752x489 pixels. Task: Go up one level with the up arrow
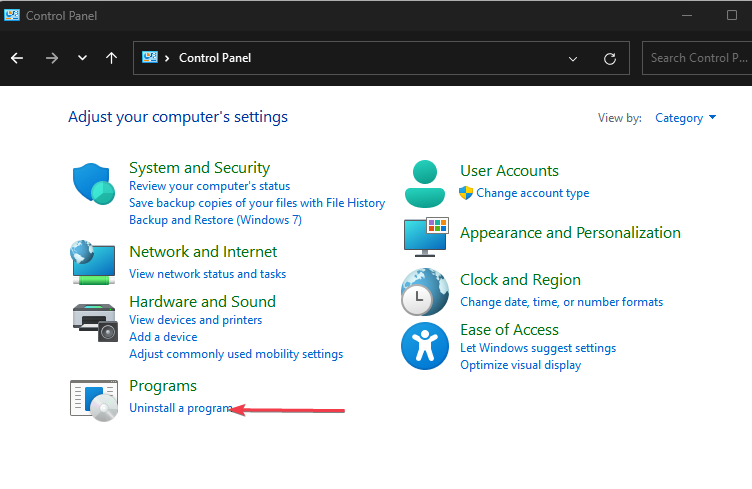click(111, 58)
